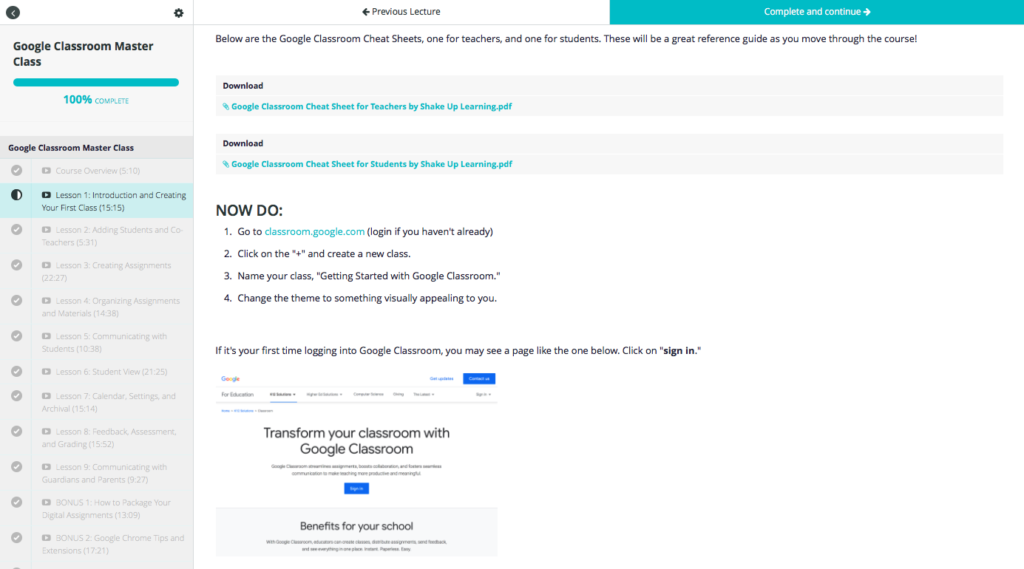
Task: Click the Google Classroom Master Class course title
Action: point(83,54)
